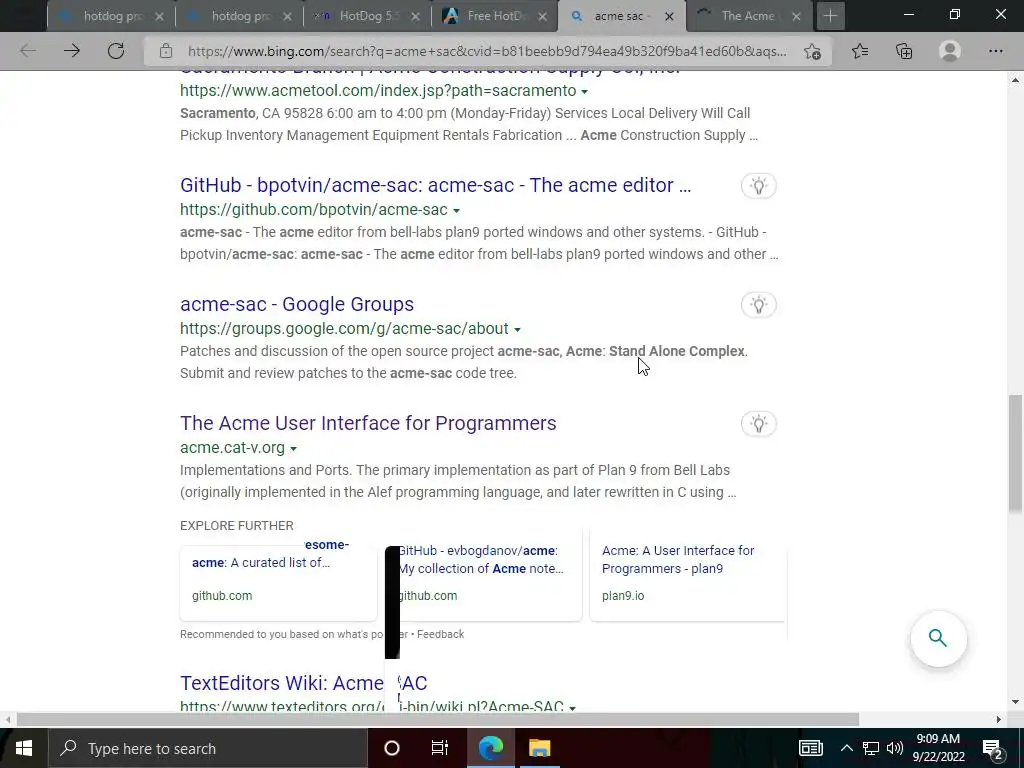The height and width of the screenshot is (768, 1024).
Task: Open the taskbar clock showing 9:09 AM
Action: 938,748
